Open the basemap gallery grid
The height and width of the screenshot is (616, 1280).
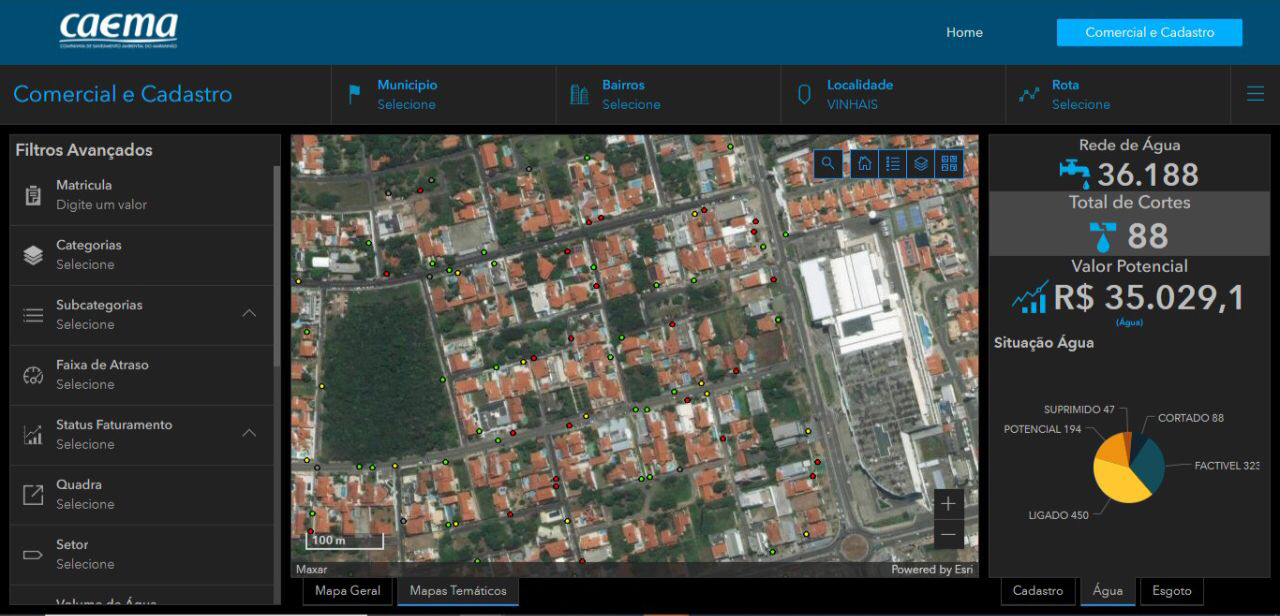click(x=949, y=163)
